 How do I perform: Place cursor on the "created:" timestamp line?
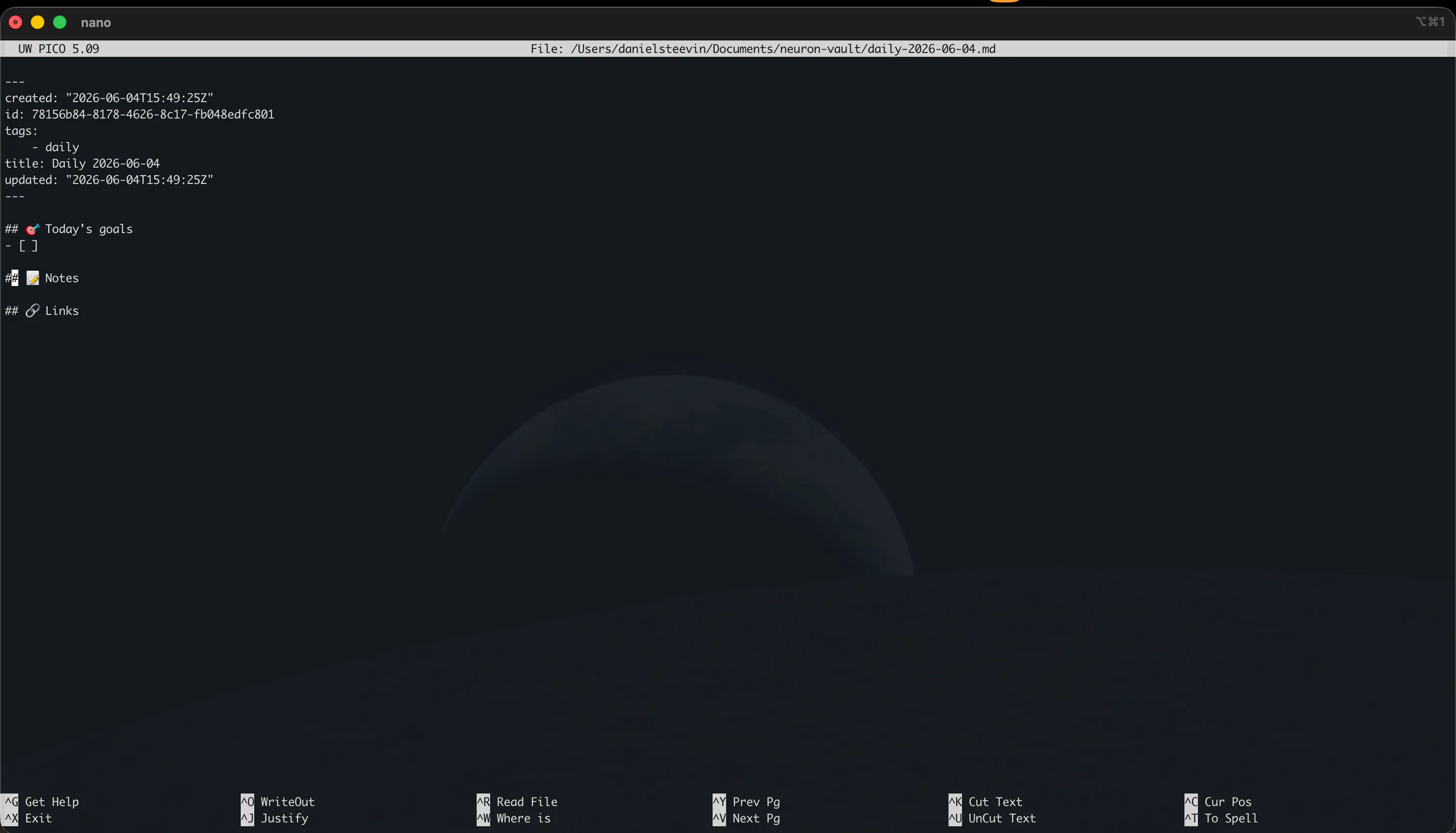click(109, 98)
